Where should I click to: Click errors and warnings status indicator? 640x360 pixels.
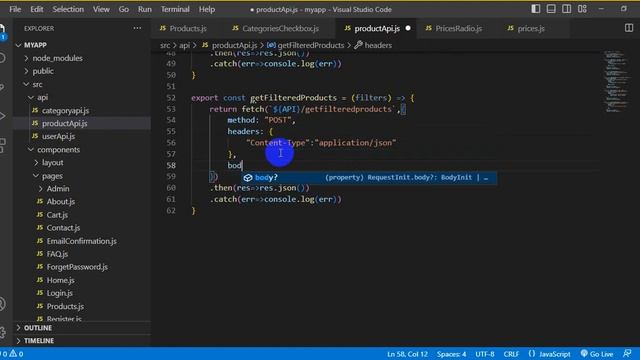[x=12, y=354]
